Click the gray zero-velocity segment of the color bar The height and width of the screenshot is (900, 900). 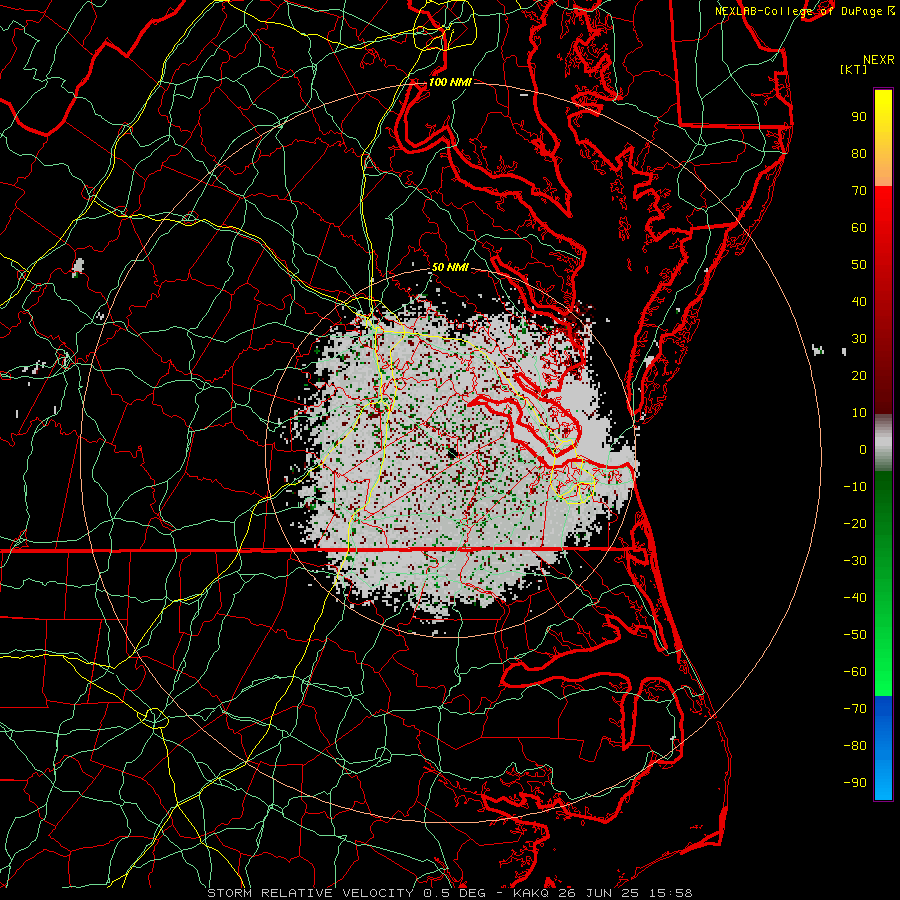[883, 443]
